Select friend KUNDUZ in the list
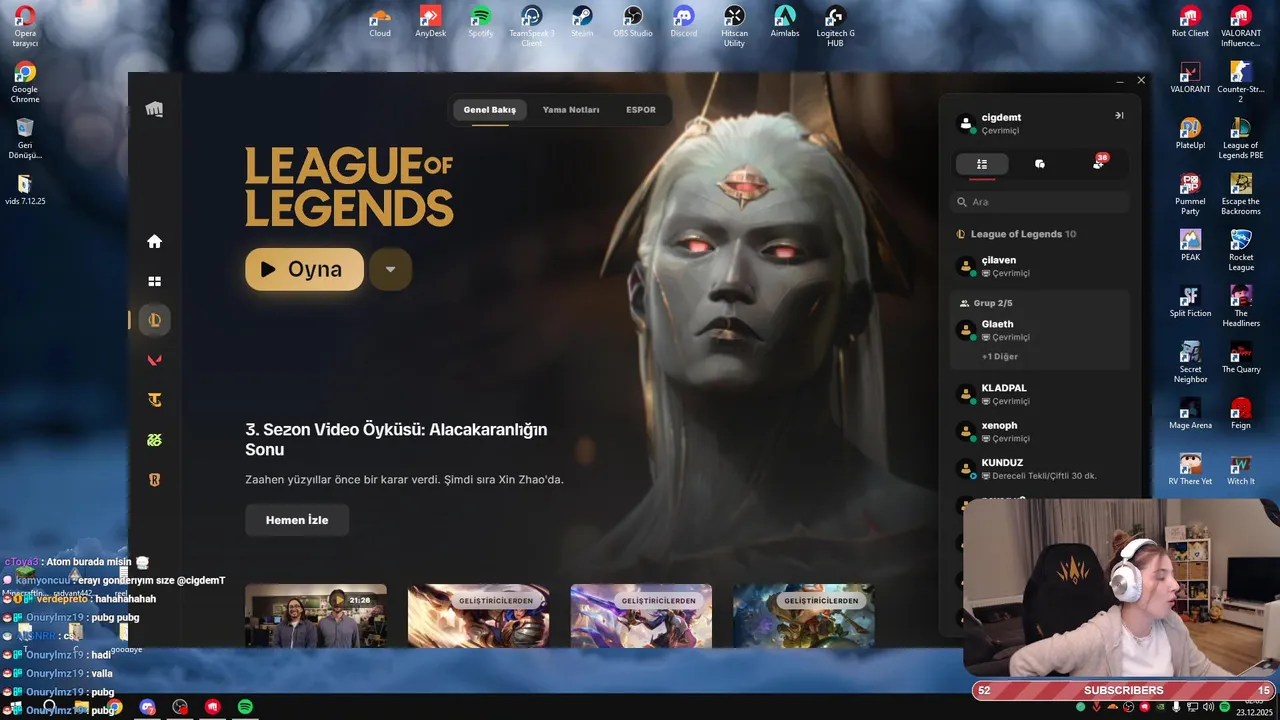The width and height of the screenshot is (1280, 720). click(1040, 469)
